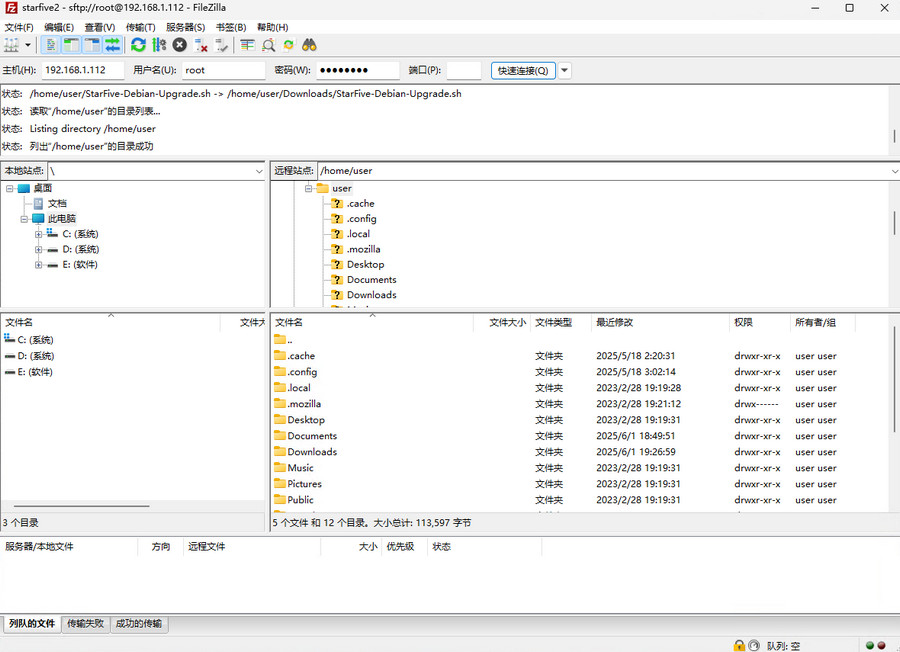Select .mozilla folder in remote tree

pyautogui.click(x=363, y=249)
